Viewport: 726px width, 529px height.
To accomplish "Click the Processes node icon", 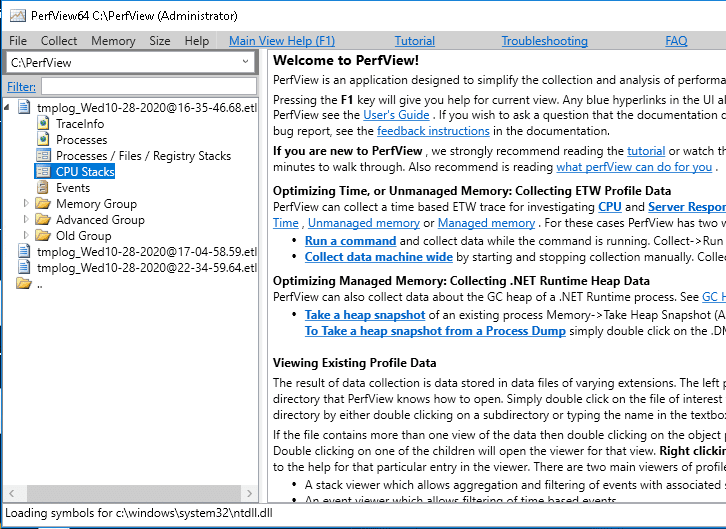I will tap(43, 140).
